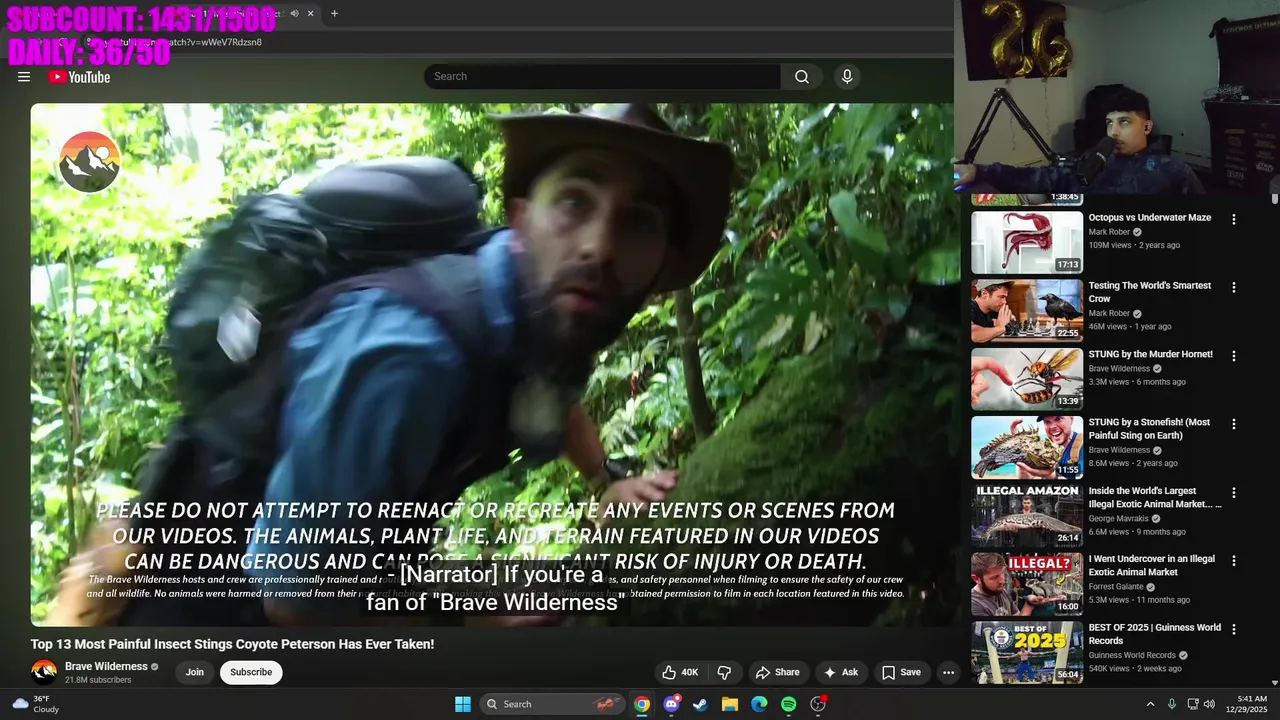Open OBS Studio from the taskbar
This screenshot has width=1280, height=720.
click(818, 704)
